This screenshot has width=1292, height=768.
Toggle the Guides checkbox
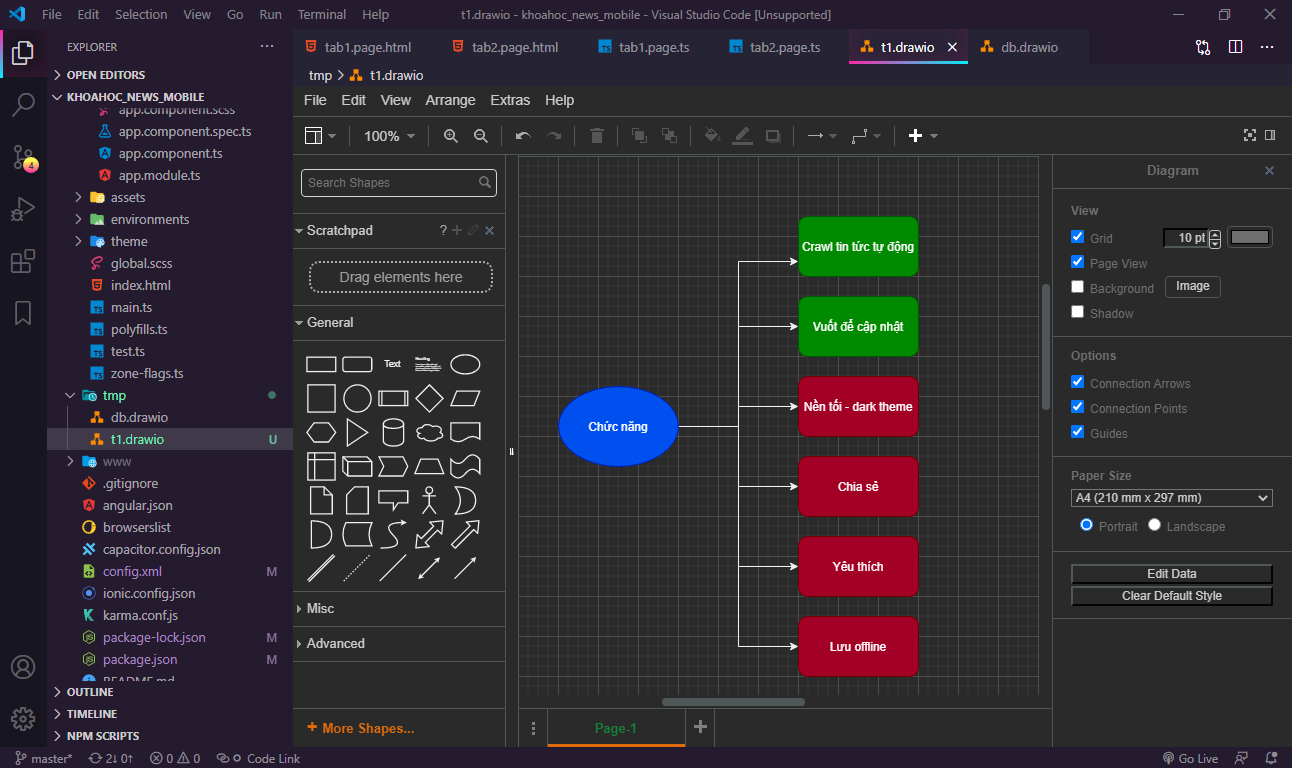(x=1077, y=432)
